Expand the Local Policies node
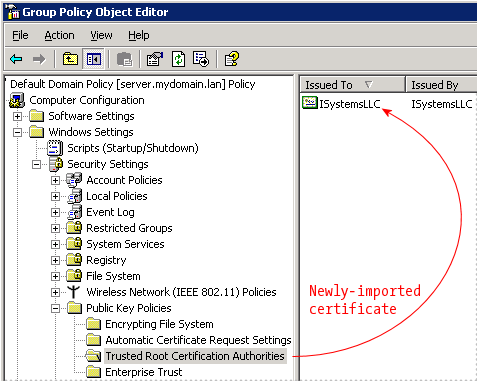 tap(55, 196)
